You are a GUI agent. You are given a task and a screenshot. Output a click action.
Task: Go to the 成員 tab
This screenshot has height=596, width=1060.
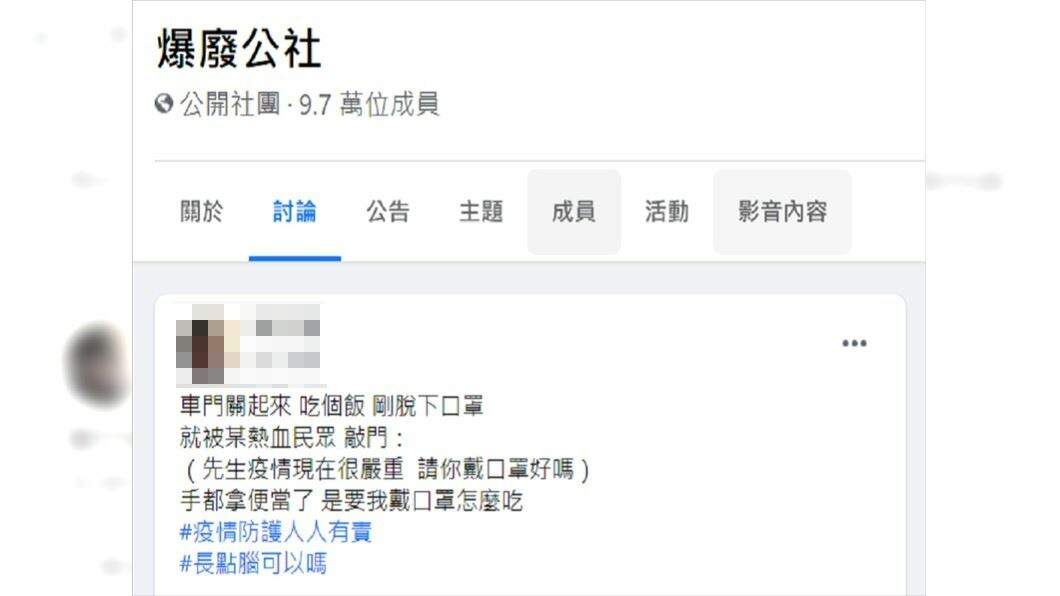pyautogui.click(x=574, y=212)
